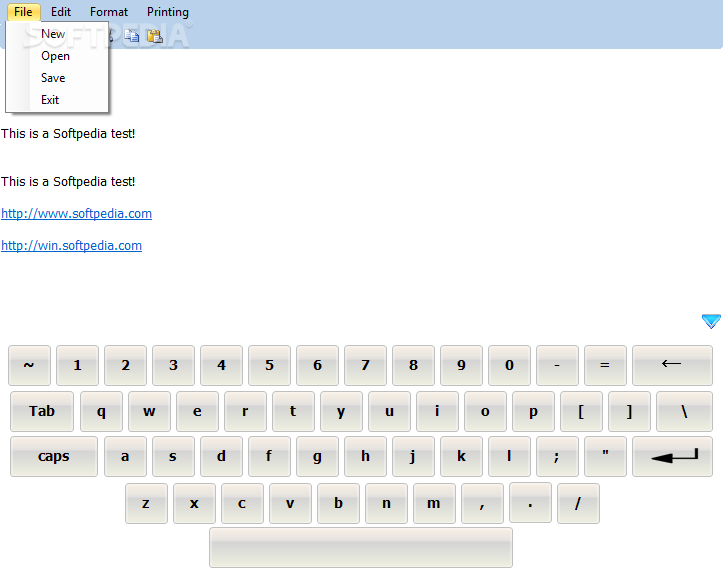This screenshot has height=571, width=723.
Task: Hide keyboard with blue down arrow
Action: tap(711, 321)
